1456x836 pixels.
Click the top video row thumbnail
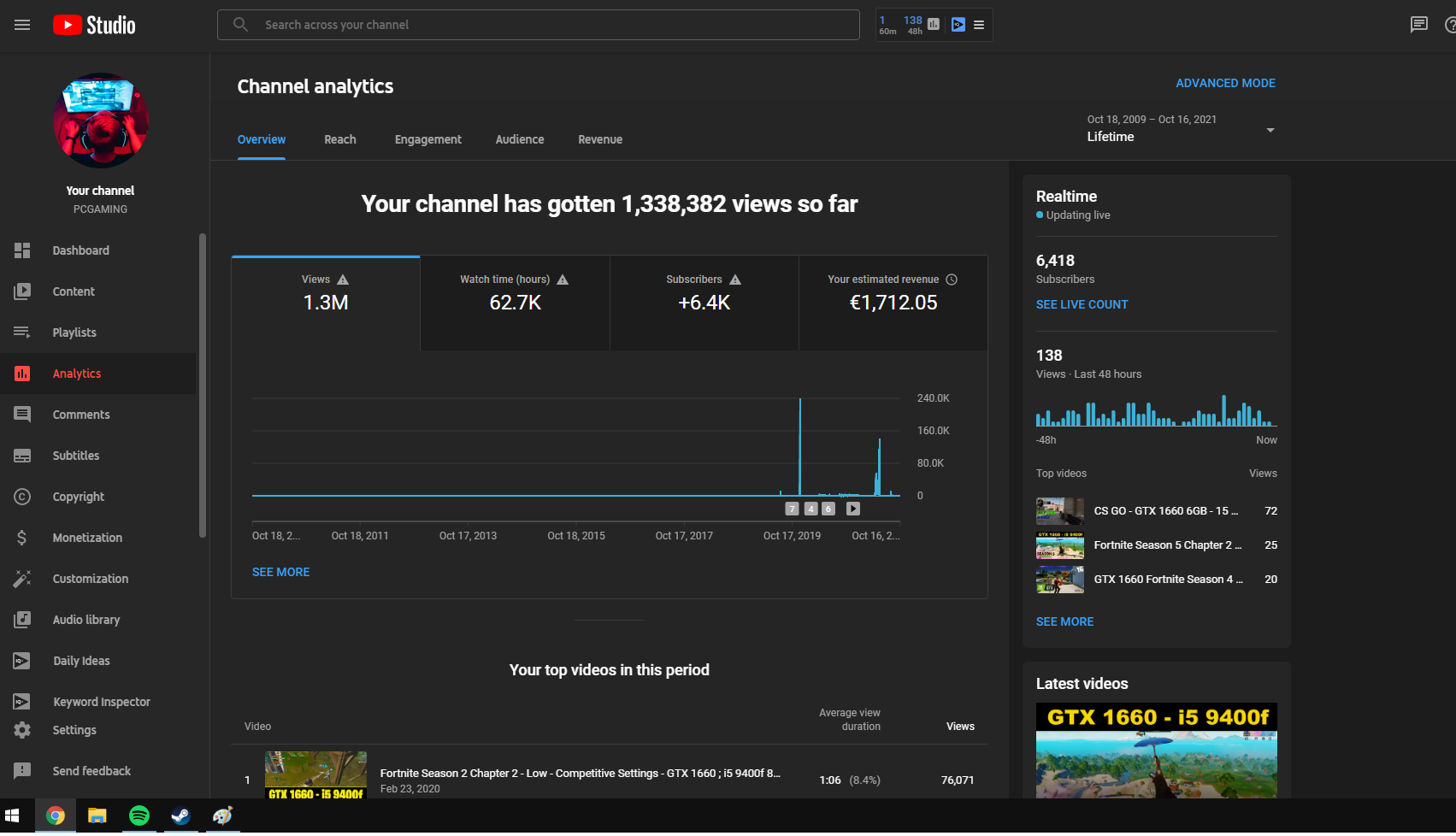[316, 775]
